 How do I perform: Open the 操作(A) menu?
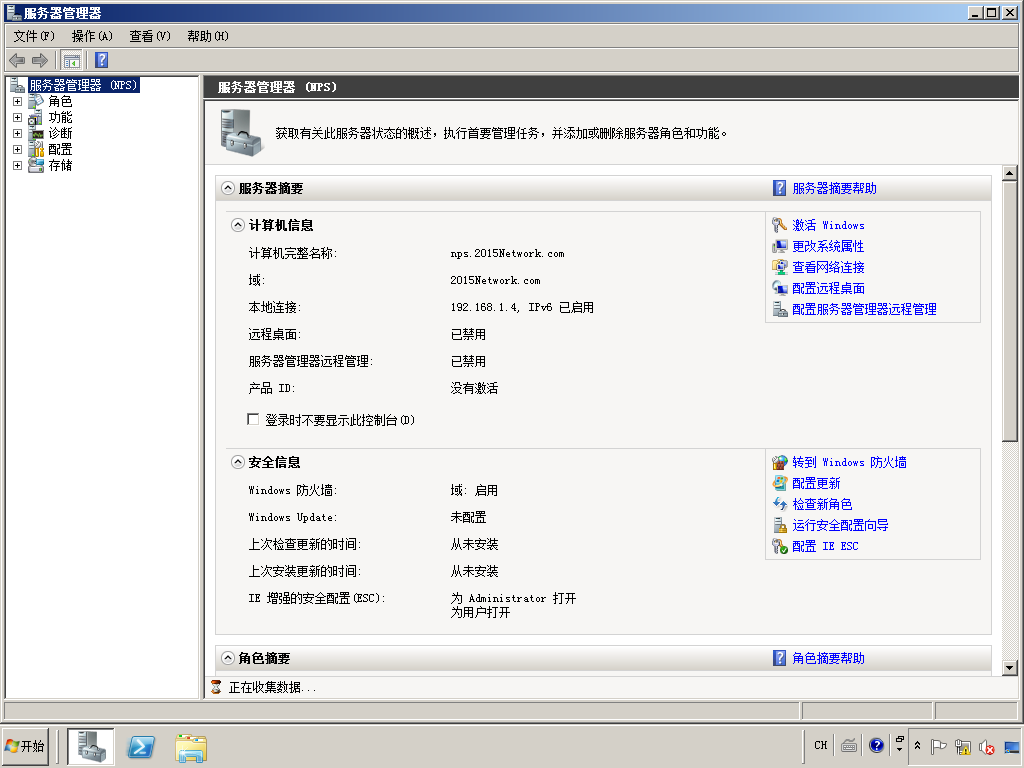tap(92, 36)
